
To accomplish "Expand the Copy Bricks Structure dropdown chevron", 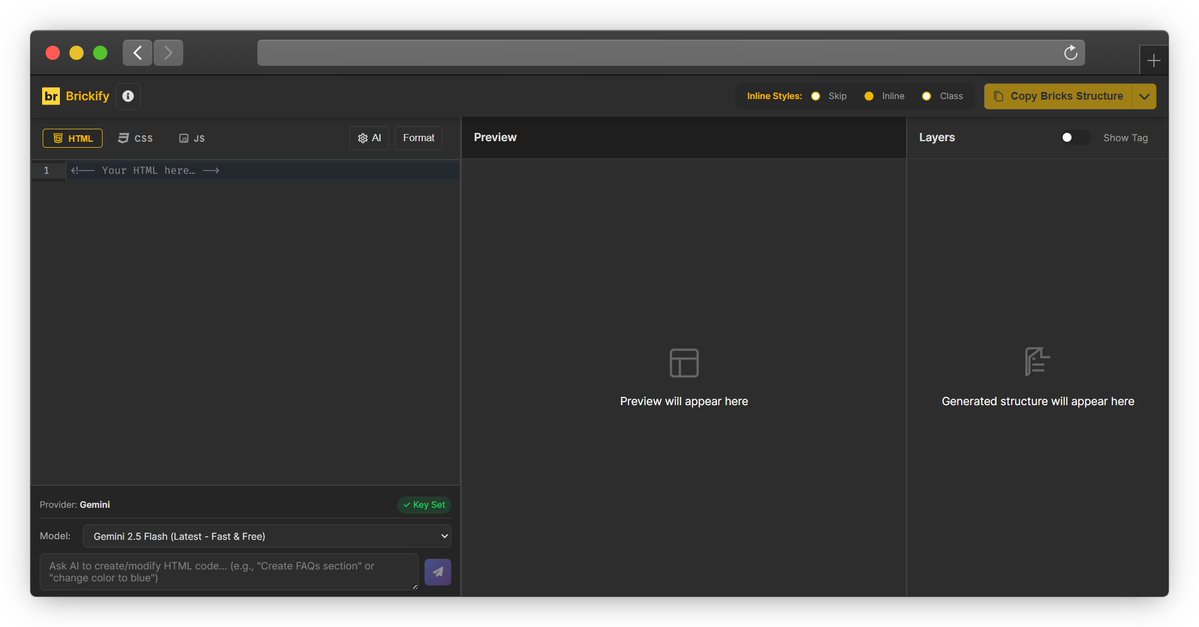I will [x=1146, y=96].
